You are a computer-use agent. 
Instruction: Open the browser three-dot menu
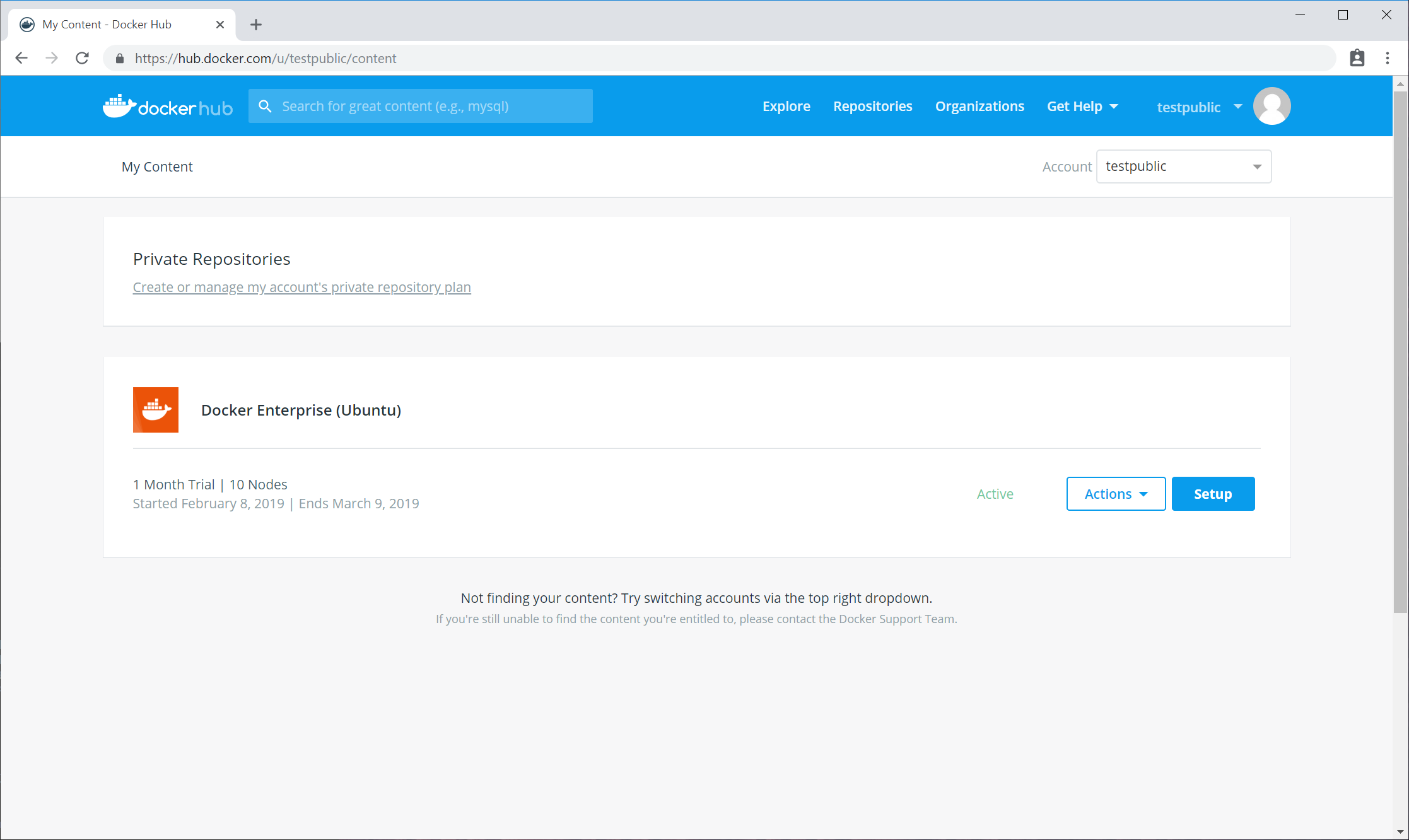click(1387, 58)
